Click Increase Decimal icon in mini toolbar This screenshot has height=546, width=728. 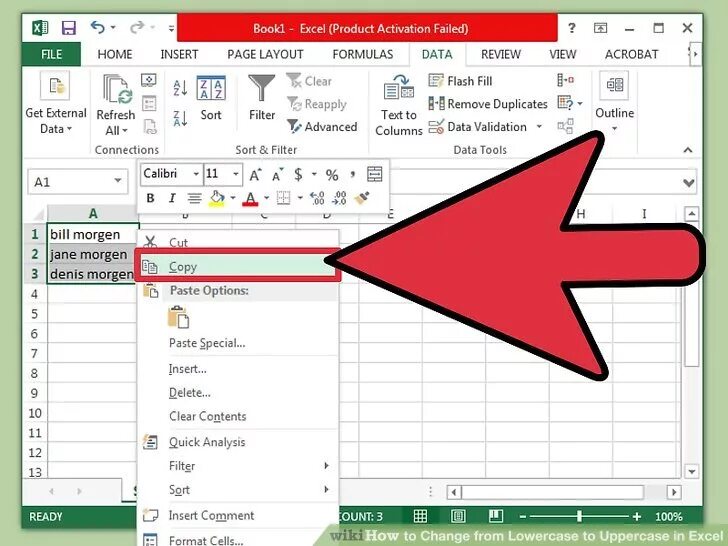click(x=317, y=198)
